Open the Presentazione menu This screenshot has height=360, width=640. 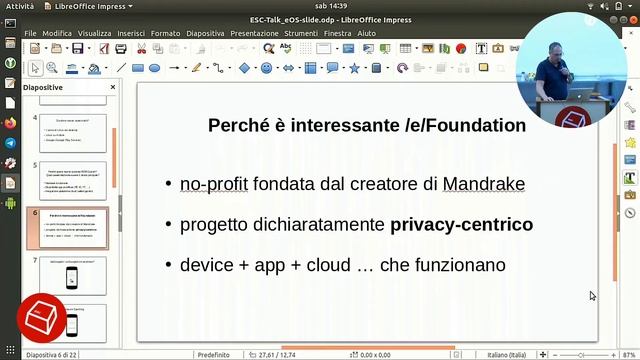pos(254,33)
